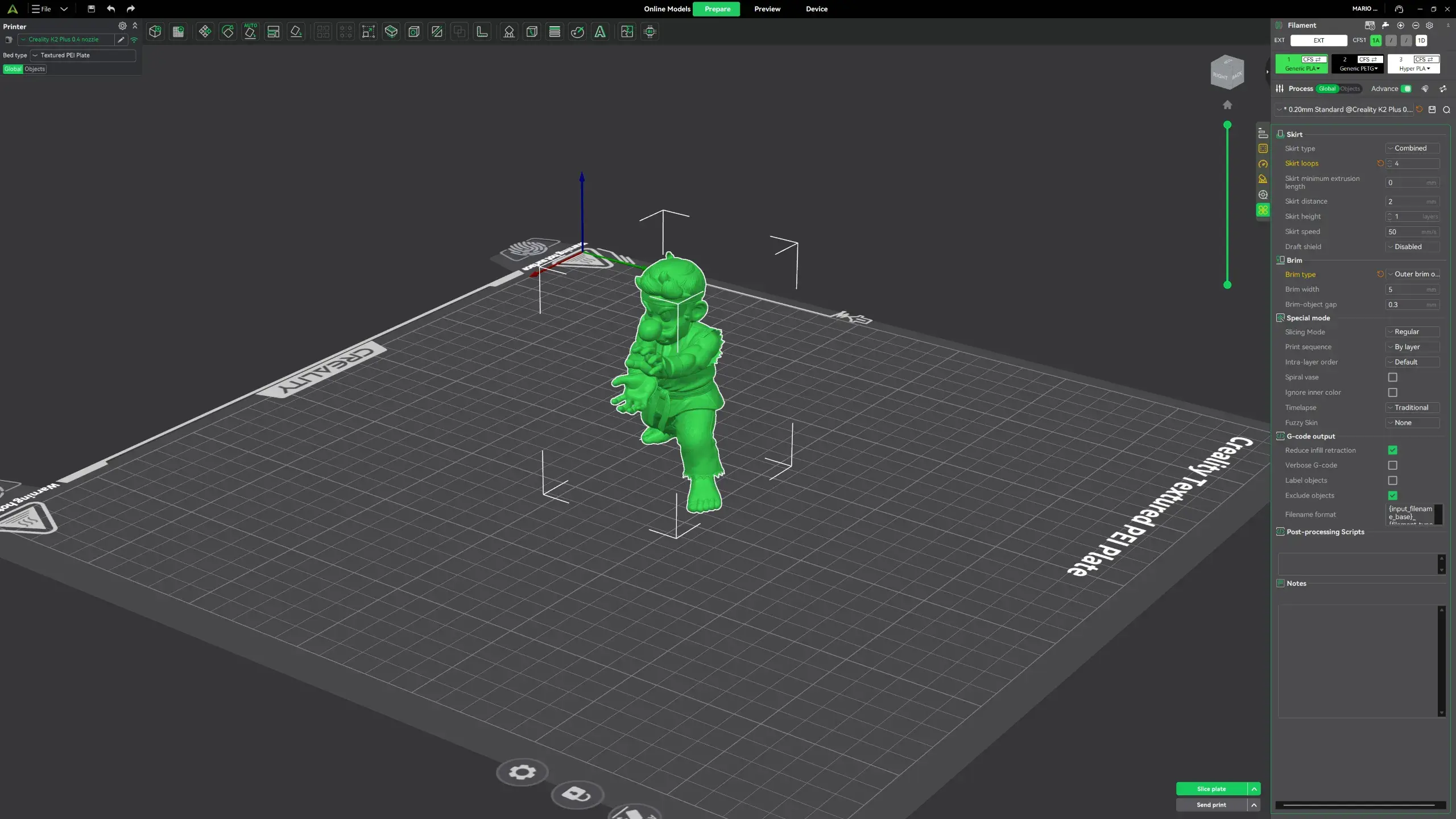
Task: Select the Measure ruler tool
Action: (x=482, y=32)
